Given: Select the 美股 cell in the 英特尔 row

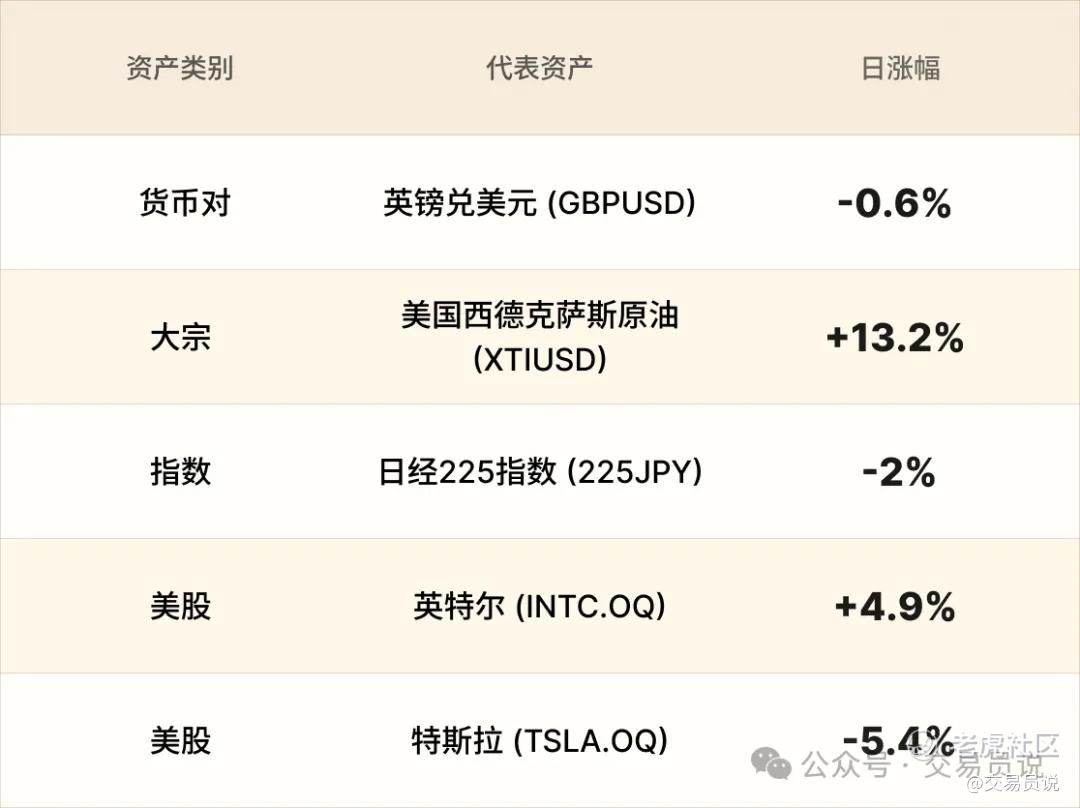Looking at the screenshot, I should coord(180,606).
